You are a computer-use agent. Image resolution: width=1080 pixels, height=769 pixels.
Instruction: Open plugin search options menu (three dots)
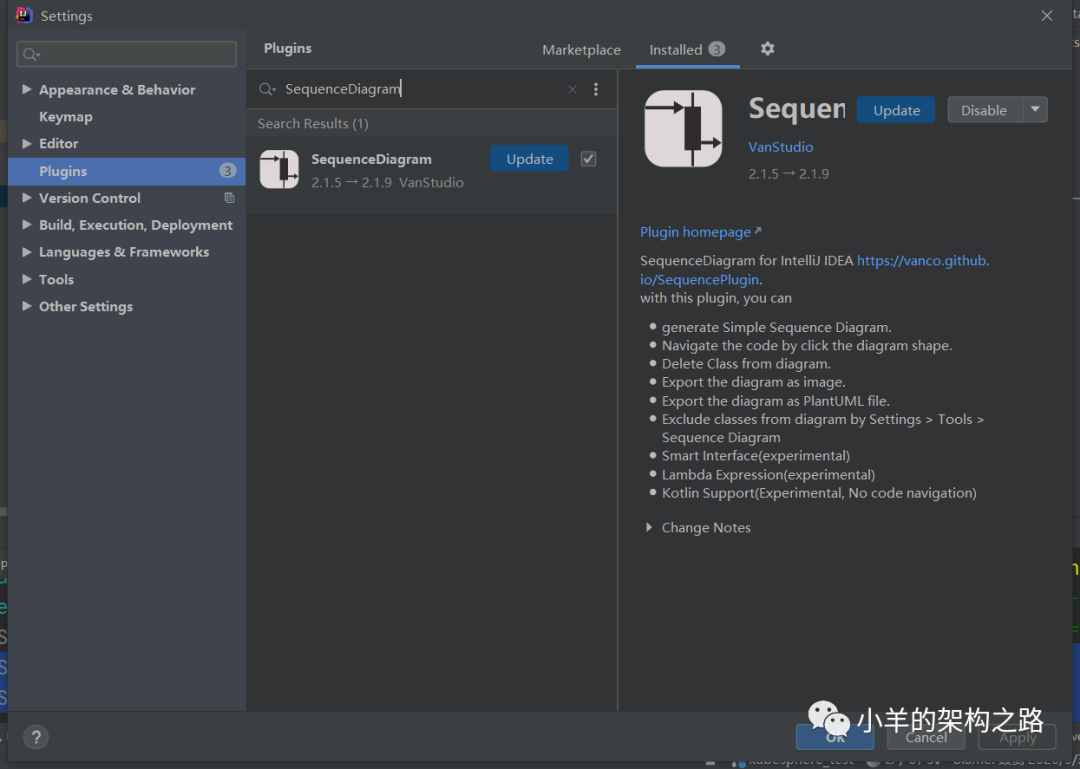[x=596, y=89]
